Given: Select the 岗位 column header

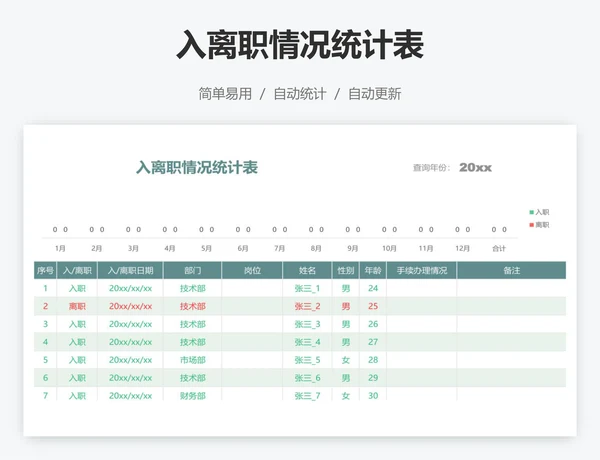Looking at the screenshot, I should click(252, 271).
